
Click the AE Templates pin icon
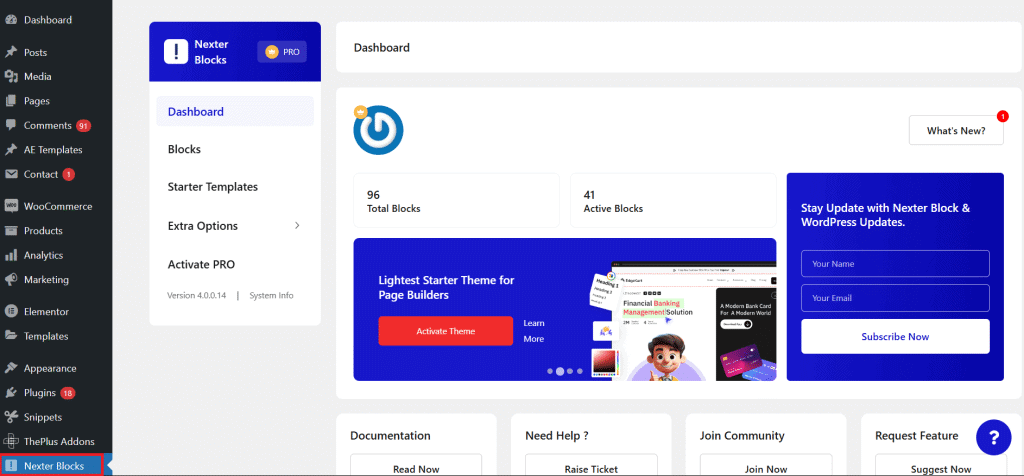click(x=10, y=150)
